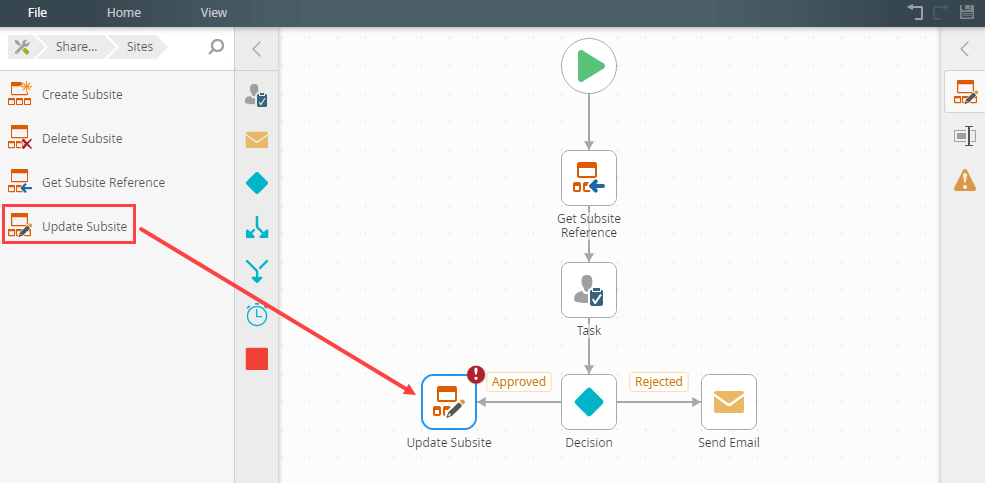
Task: Open the Properties tab in right panel
Action: (965, 136)
